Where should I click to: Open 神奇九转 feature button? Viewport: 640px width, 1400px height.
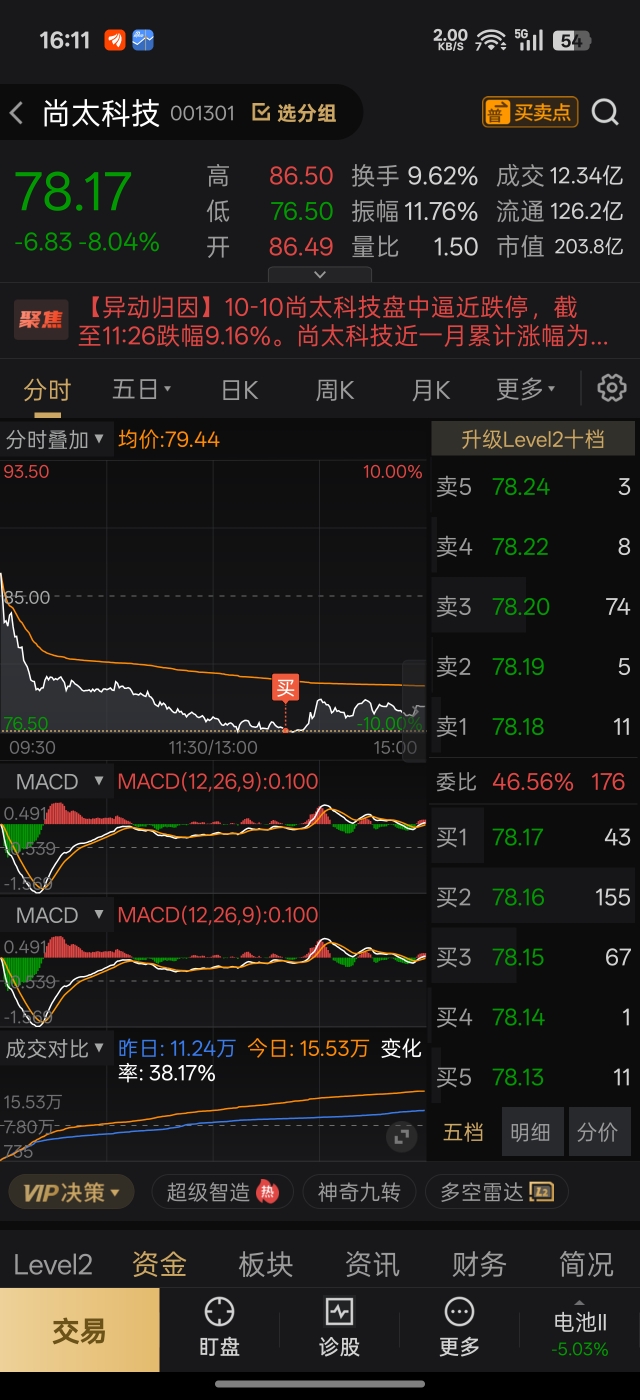coord(359,1192)
